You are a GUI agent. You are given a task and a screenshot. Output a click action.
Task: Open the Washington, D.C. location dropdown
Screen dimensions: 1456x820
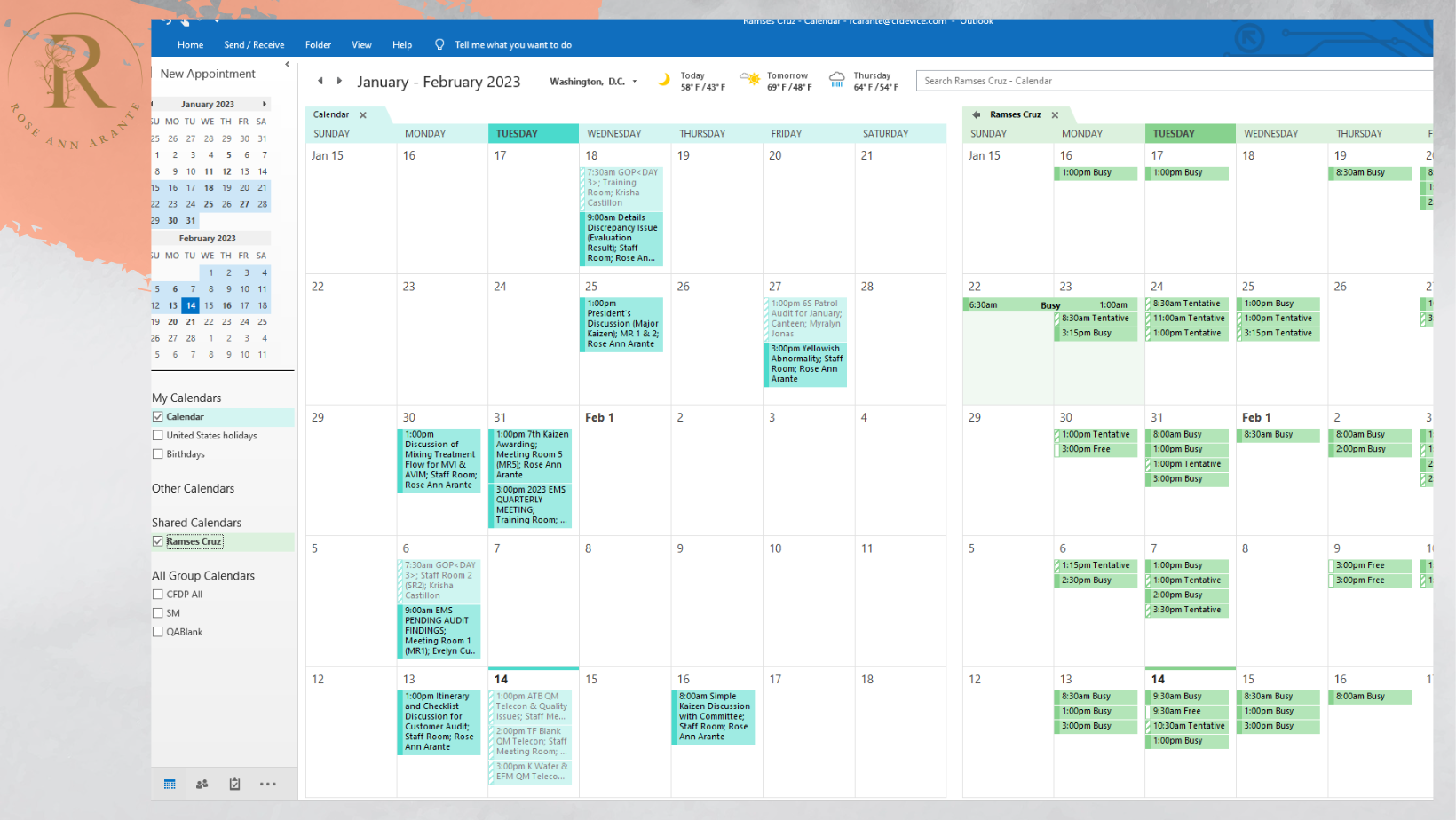(x=635, y=82)
